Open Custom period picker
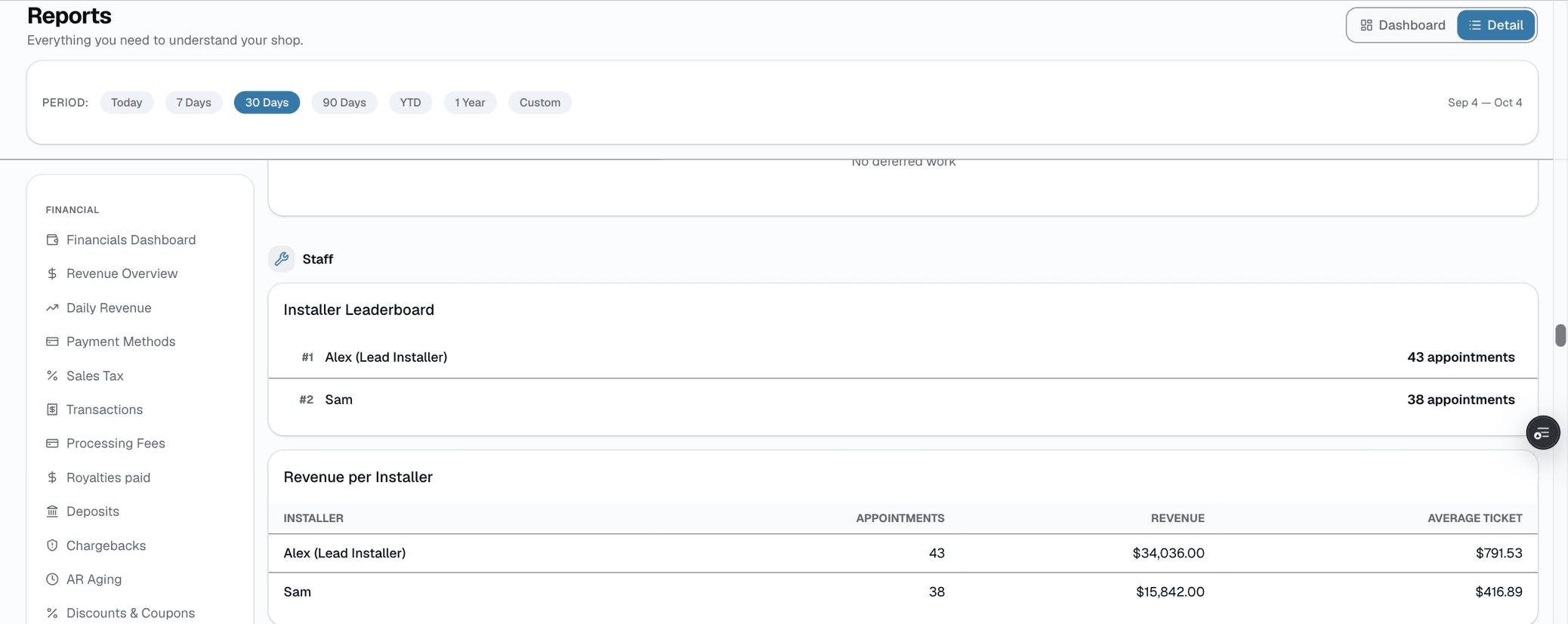 click(x=540, y=102)
